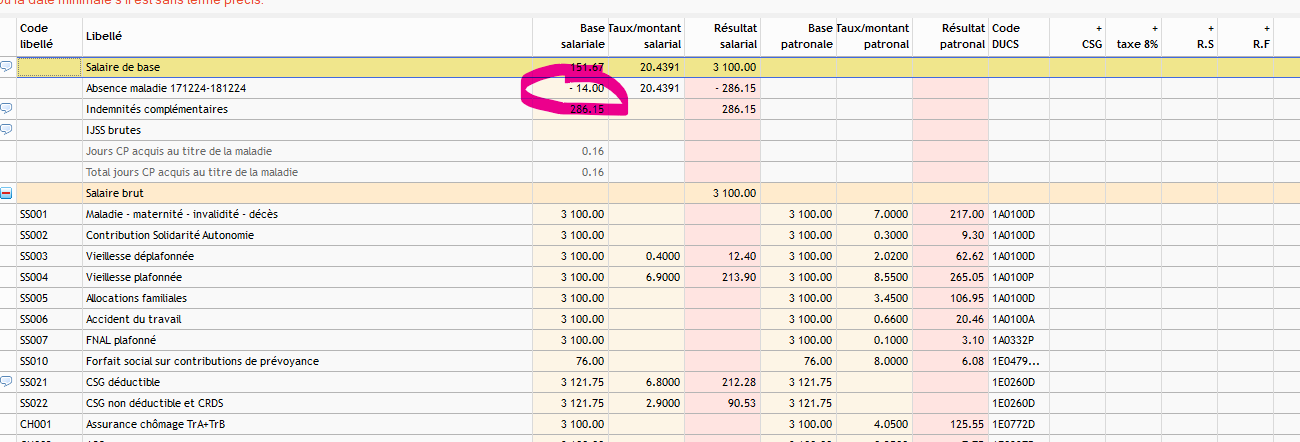The image size is (1300, 442).
Task: Select the Libellé column header
Action: [307, 36]
